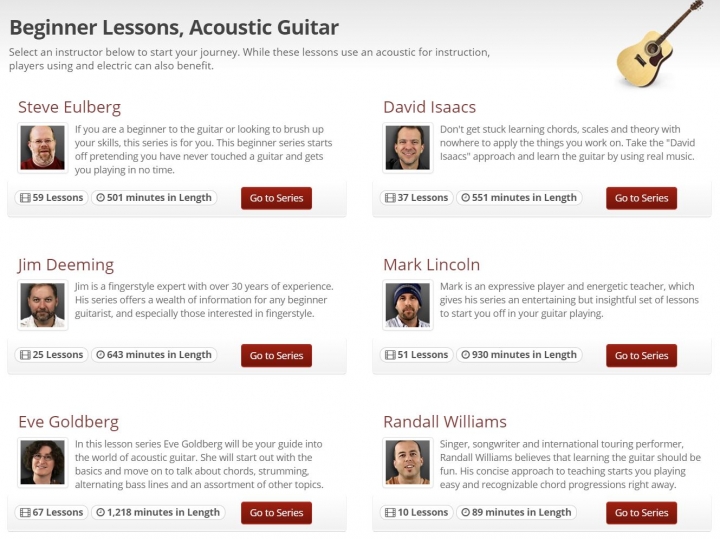Go to Eve Goldberg's series
Viewport: 720px width, 539px height.
pos(276,513)
